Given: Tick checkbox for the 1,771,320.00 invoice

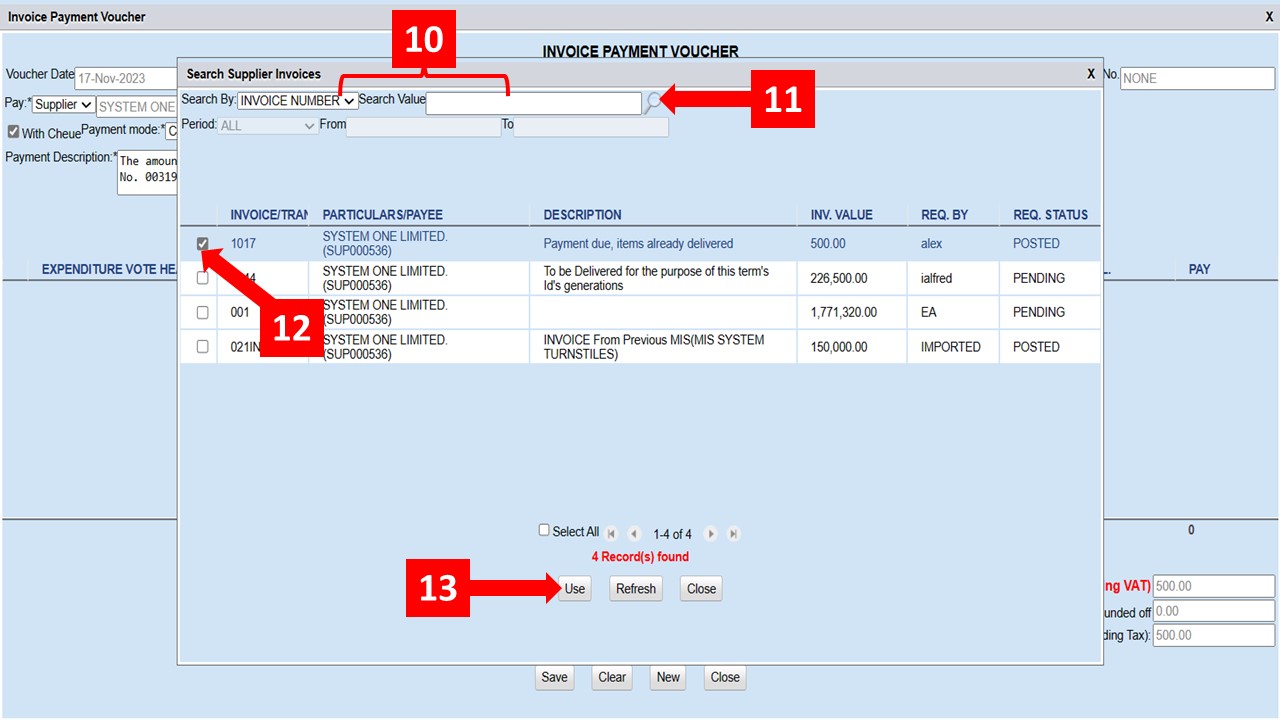Looking at the screenshot, I should pos(203,313).
